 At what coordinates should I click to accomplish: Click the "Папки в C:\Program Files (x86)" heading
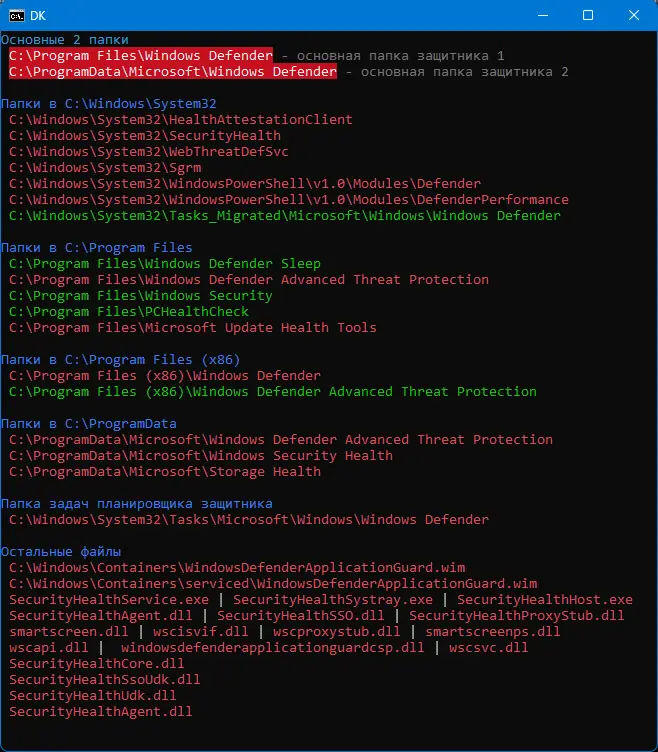(x=120, y=360)
